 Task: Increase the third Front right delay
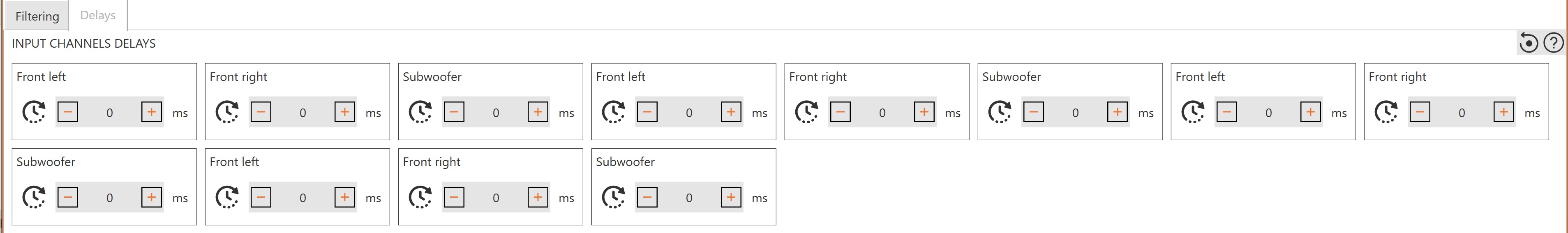pyautogui.click(x=1504, y=112)
